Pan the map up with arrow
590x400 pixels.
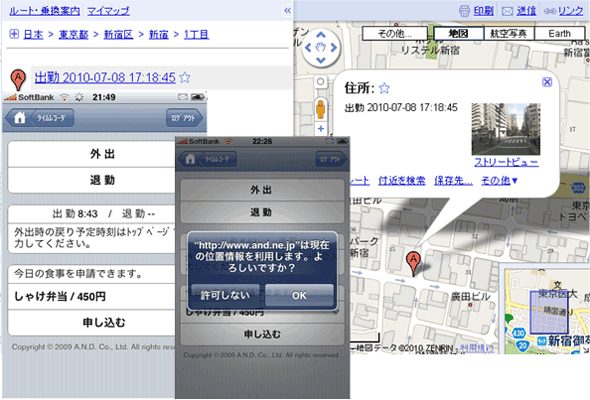(x=321, y=35)
